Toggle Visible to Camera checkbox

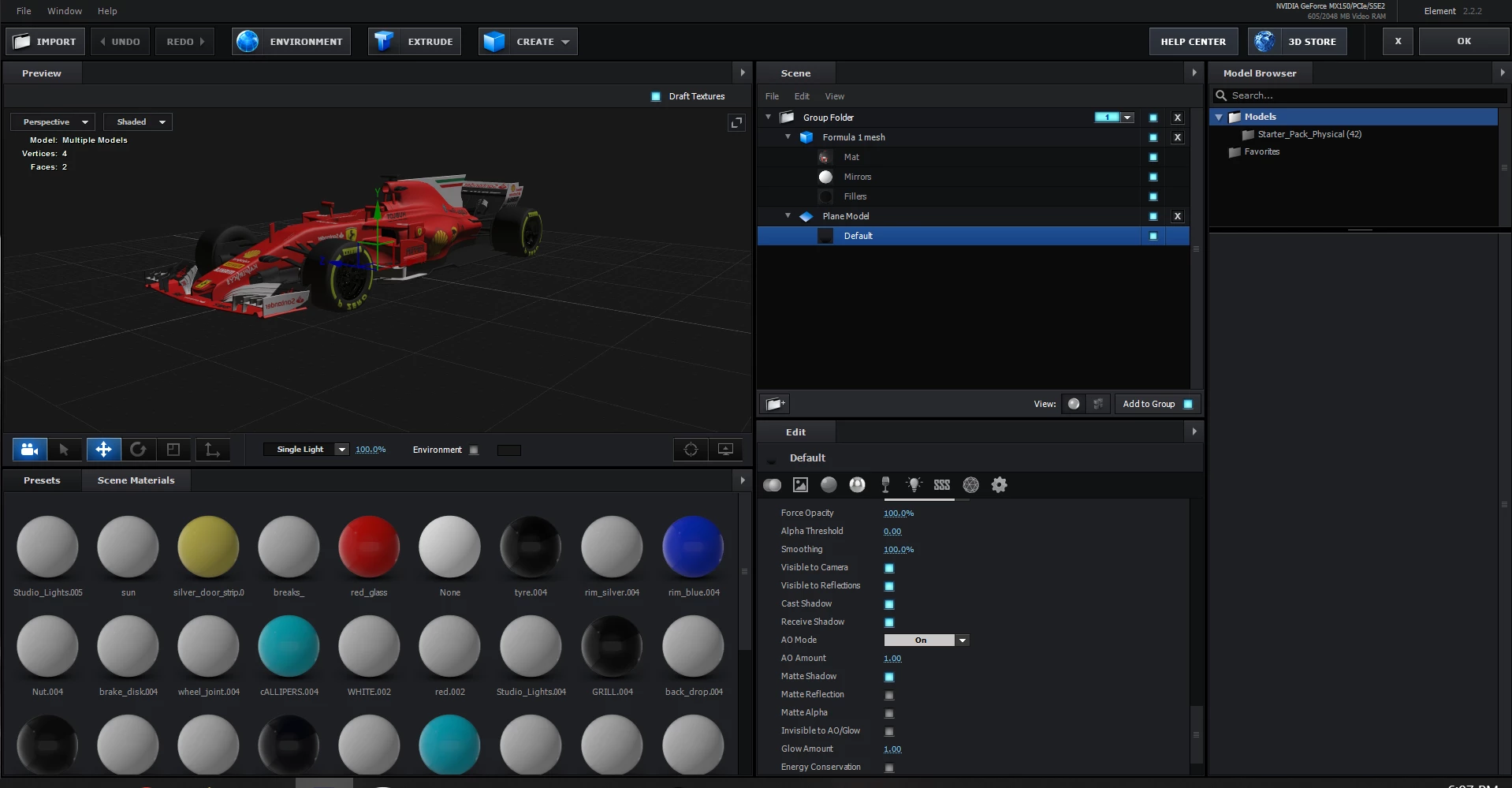[889, 568]
